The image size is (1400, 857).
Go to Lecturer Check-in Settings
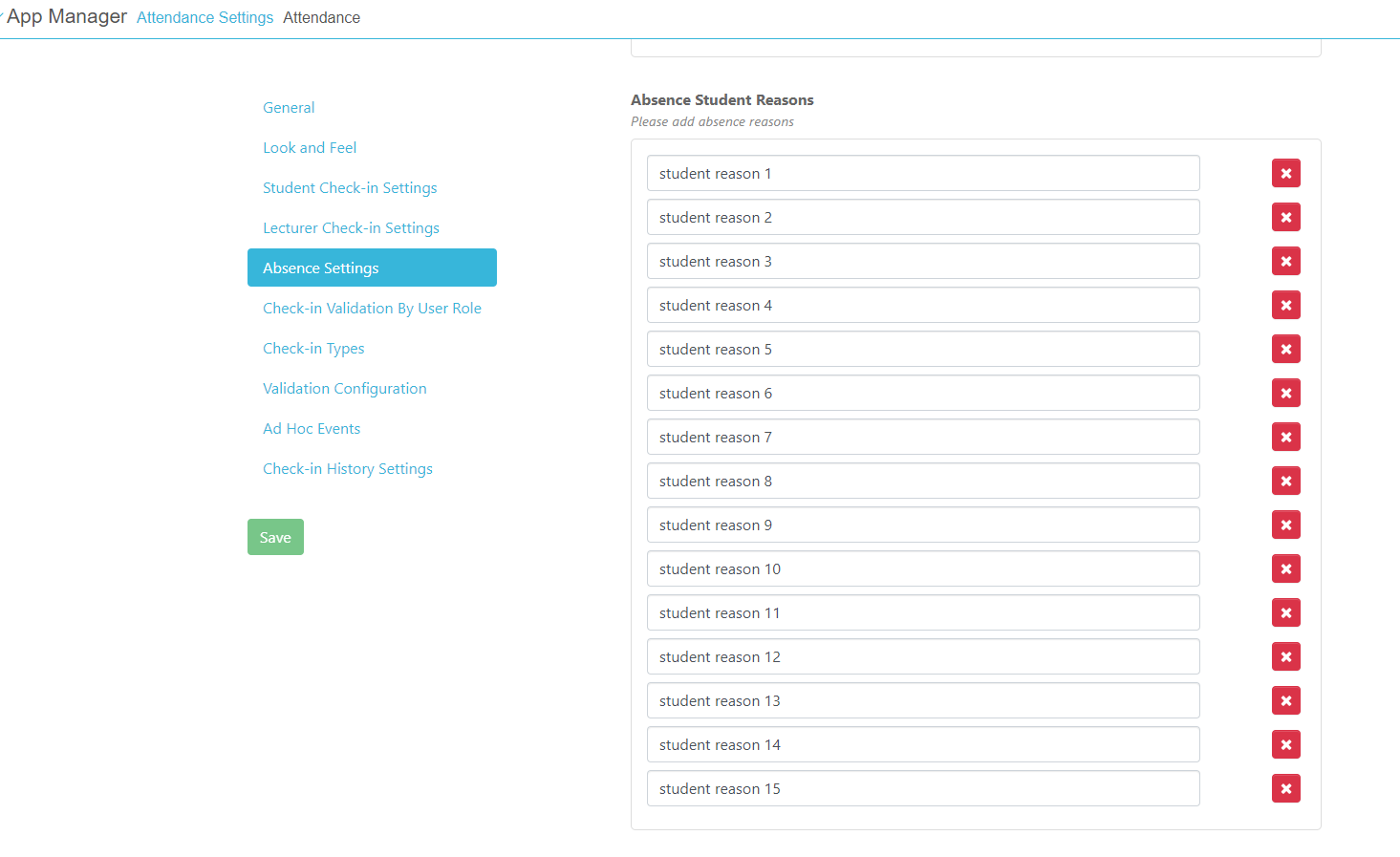[x=351, y=228]
